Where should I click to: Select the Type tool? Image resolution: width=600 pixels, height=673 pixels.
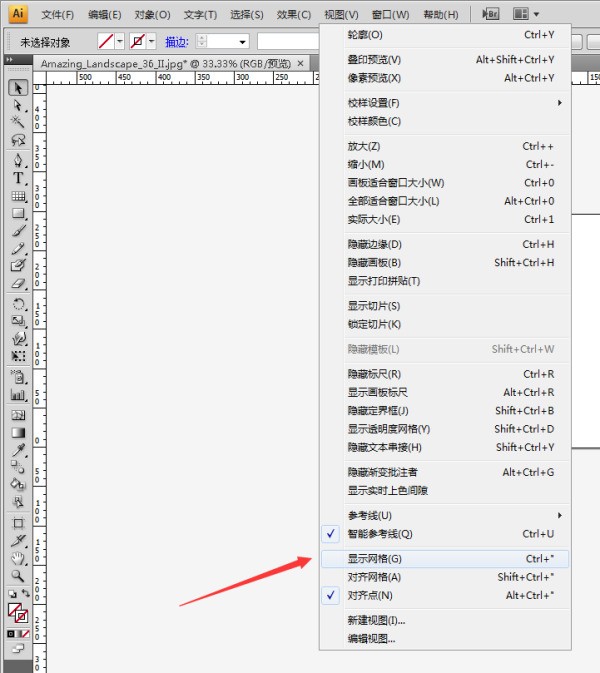(18, 178)
